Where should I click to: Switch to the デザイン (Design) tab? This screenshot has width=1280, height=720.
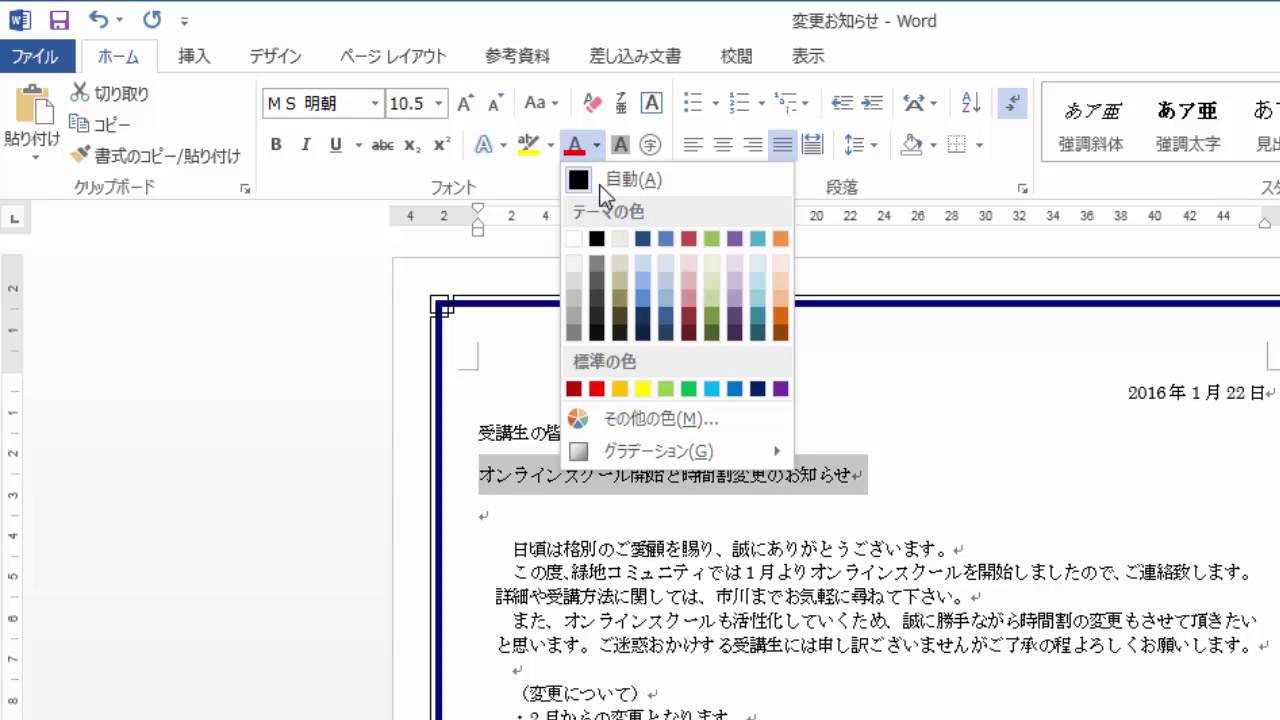coord(276,57)
